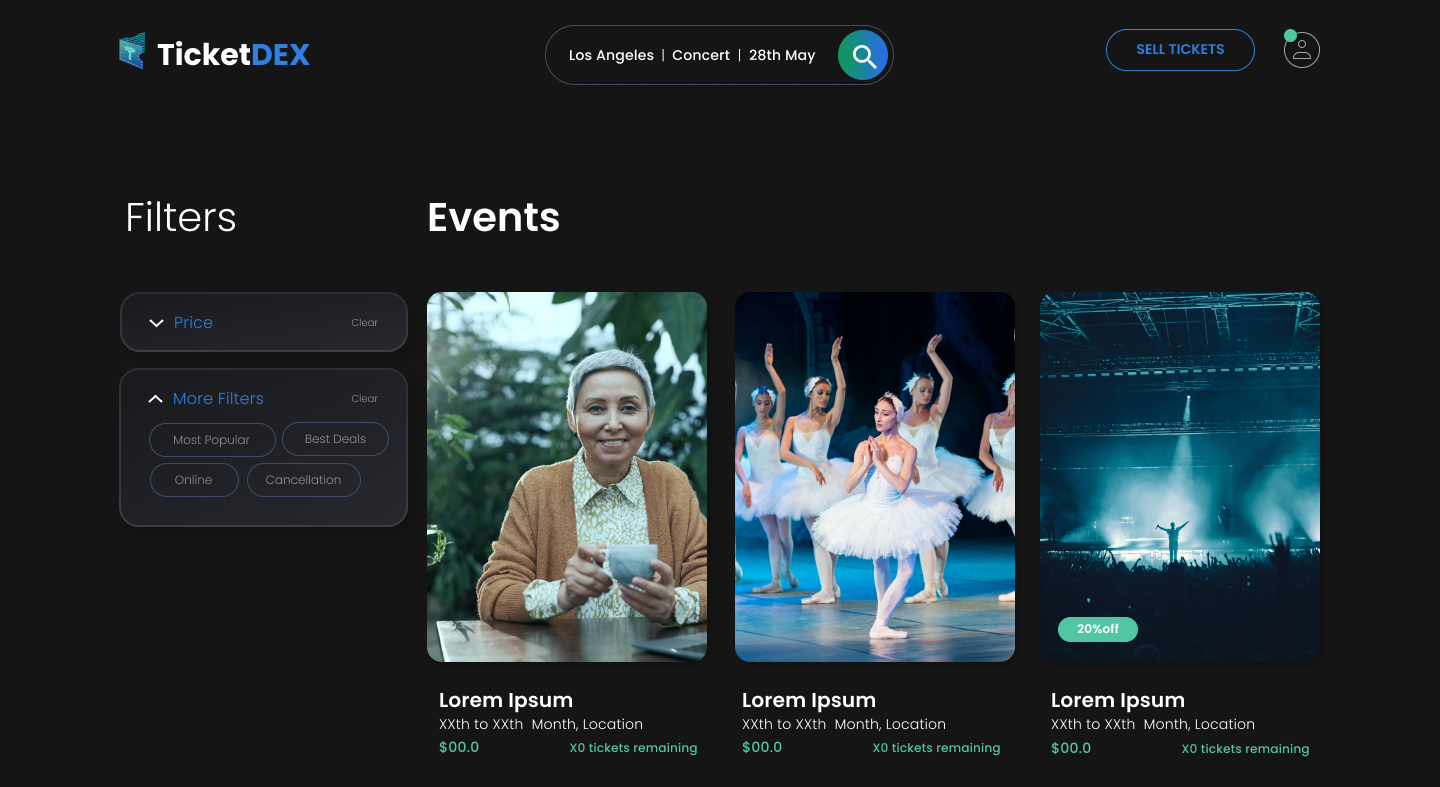1440x787 pixels.
Task: Activate the Cancellation filter
Action: (303, 479)
